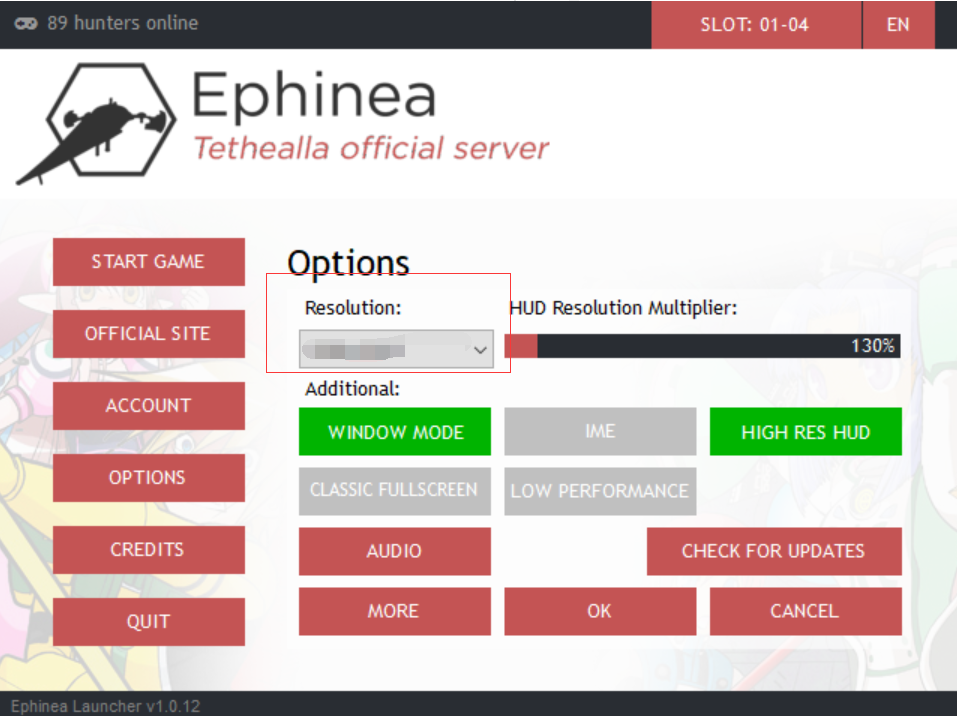Go to the ACCOUNT section
Viewport: 957px width, 716px height.
148,406
